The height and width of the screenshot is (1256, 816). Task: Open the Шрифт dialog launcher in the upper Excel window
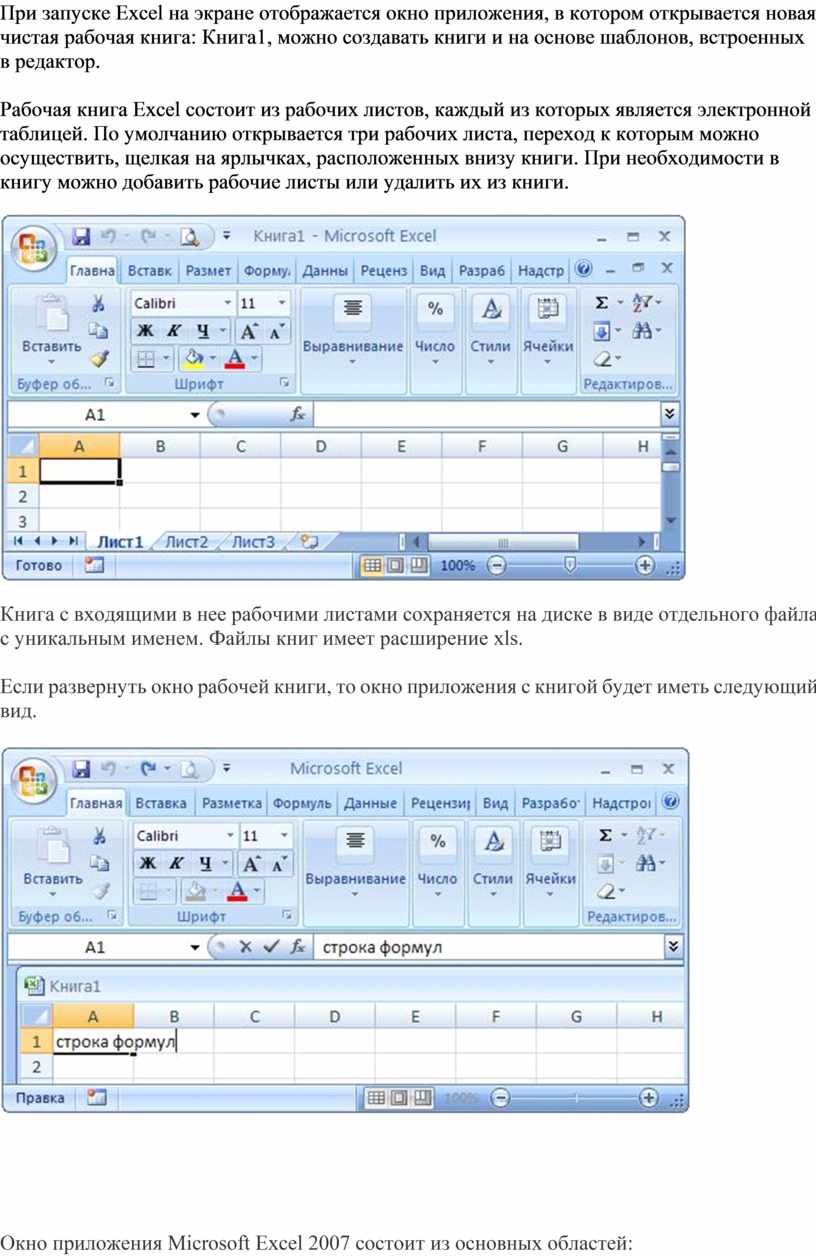pyautogui.click(x=284, y=382)
